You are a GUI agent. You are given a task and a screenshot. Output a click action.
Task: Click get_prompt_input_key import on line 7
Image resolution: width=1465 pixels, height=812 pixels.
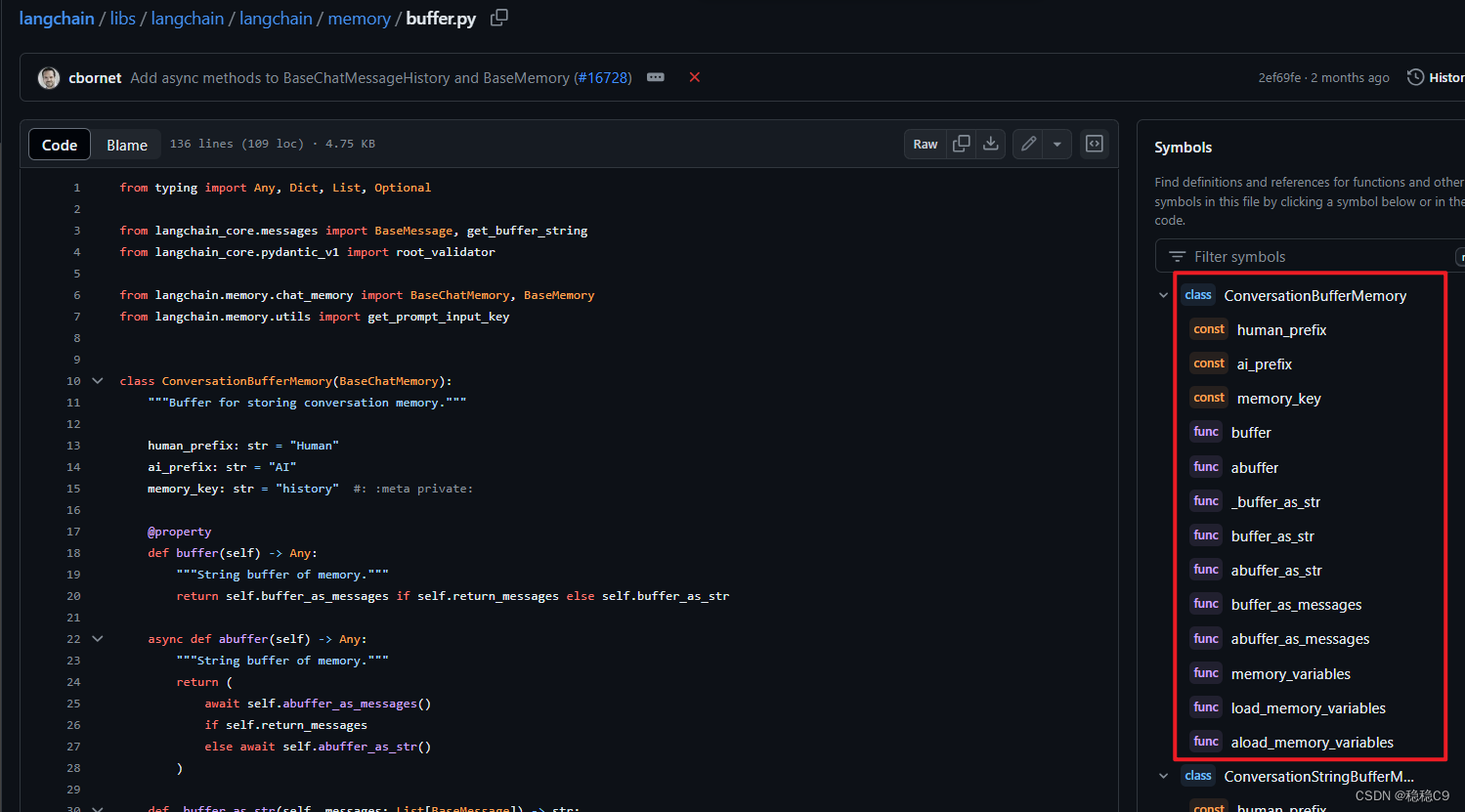coord(439,317)
